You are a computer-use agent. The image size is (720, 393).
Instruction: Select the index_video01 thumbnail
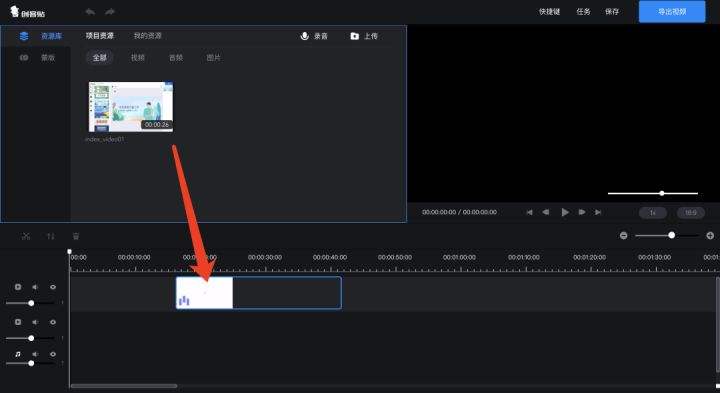pyautogui.click(x=131, y=107)
